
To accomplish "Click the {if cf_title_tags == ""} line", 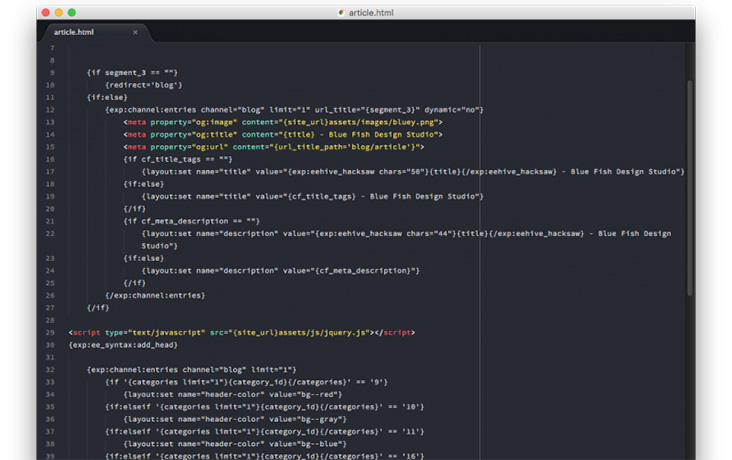I will pyautogui.click(x=178, y=159).
